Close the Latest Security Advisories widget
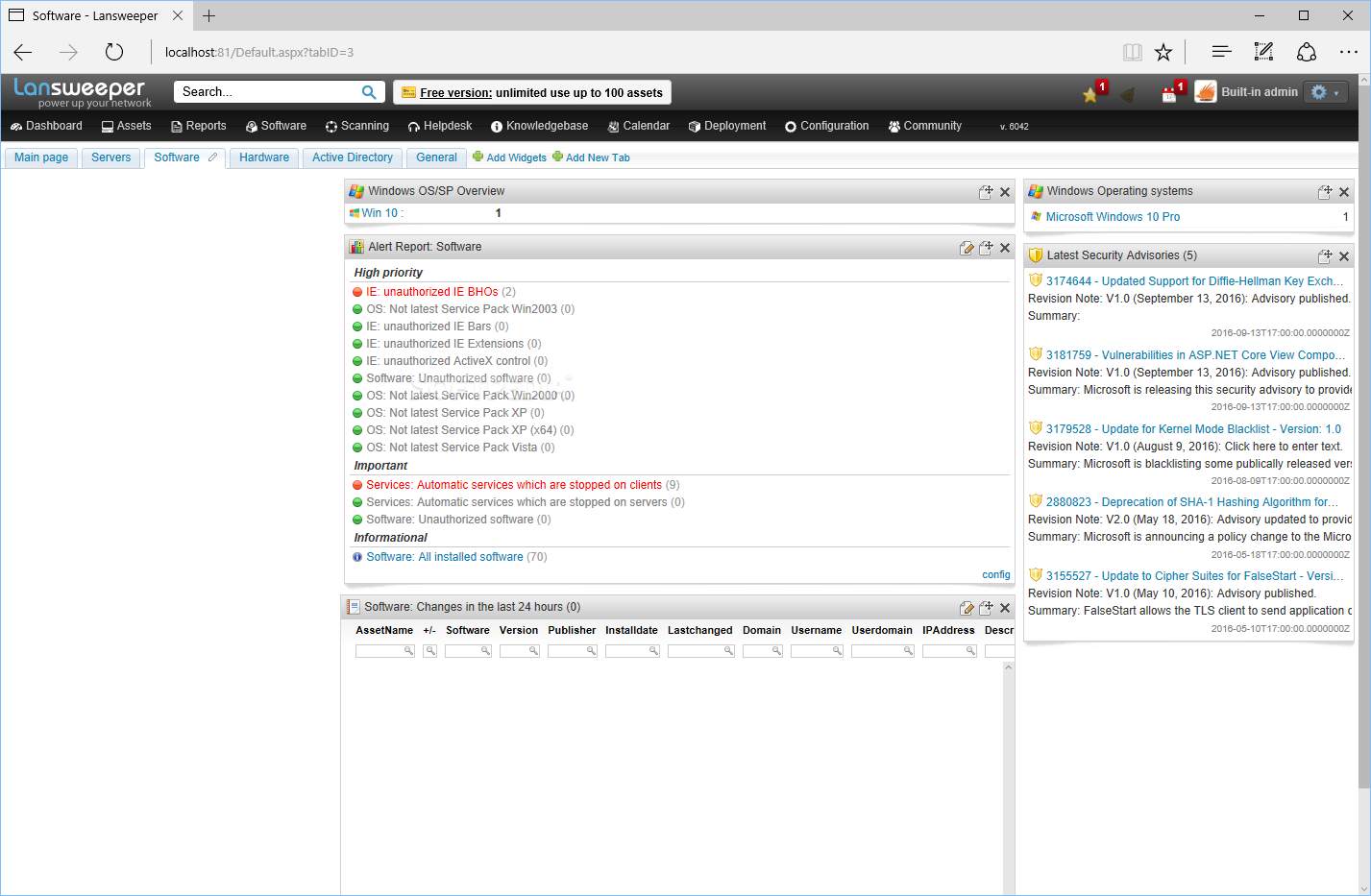Viewport: 1371px width, 896px height. coord(1344,256)
